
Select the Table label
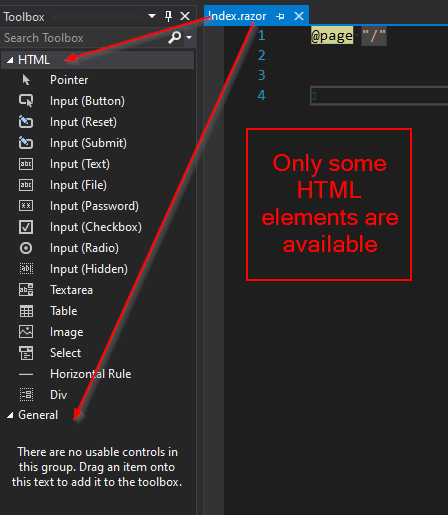click(x=64, y=311)
